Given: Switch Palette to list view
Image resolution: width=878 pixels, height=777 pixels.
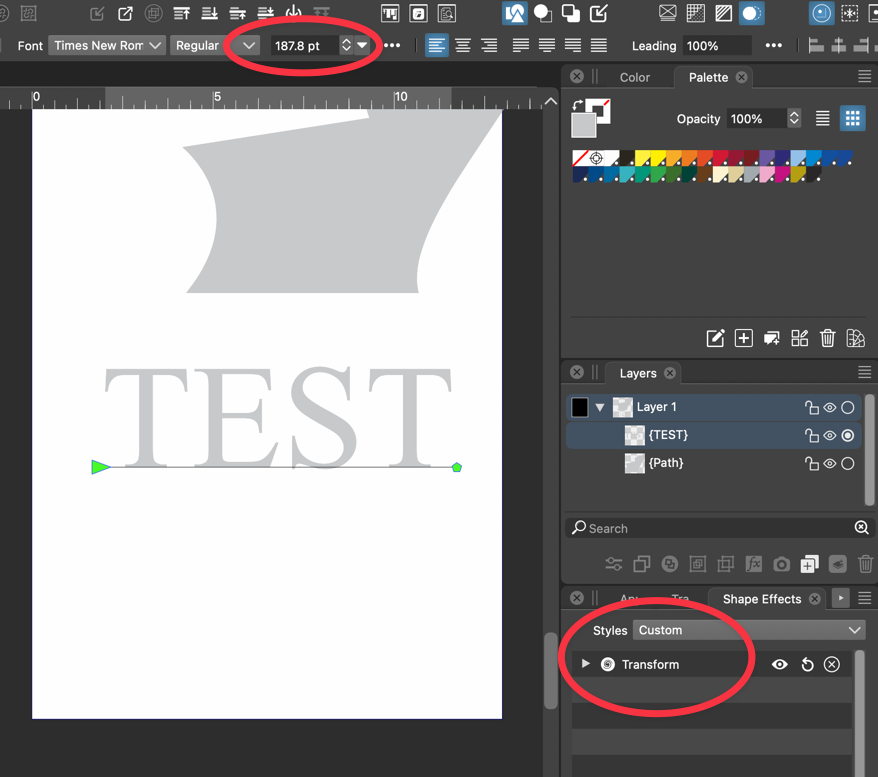Looking at the screenshot, I should point(822,118).
